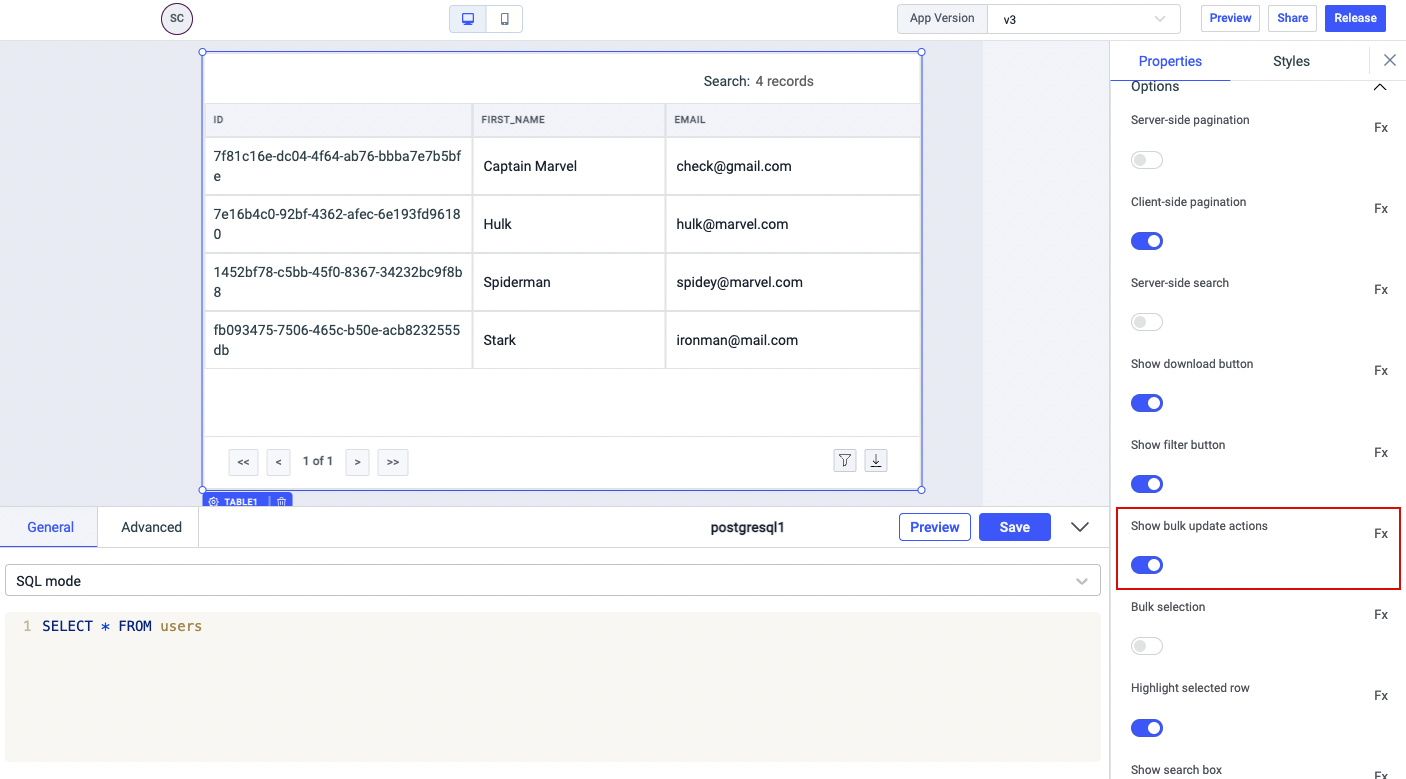Open the SQL mode dropdown
1406x779 pixels.
552,581
